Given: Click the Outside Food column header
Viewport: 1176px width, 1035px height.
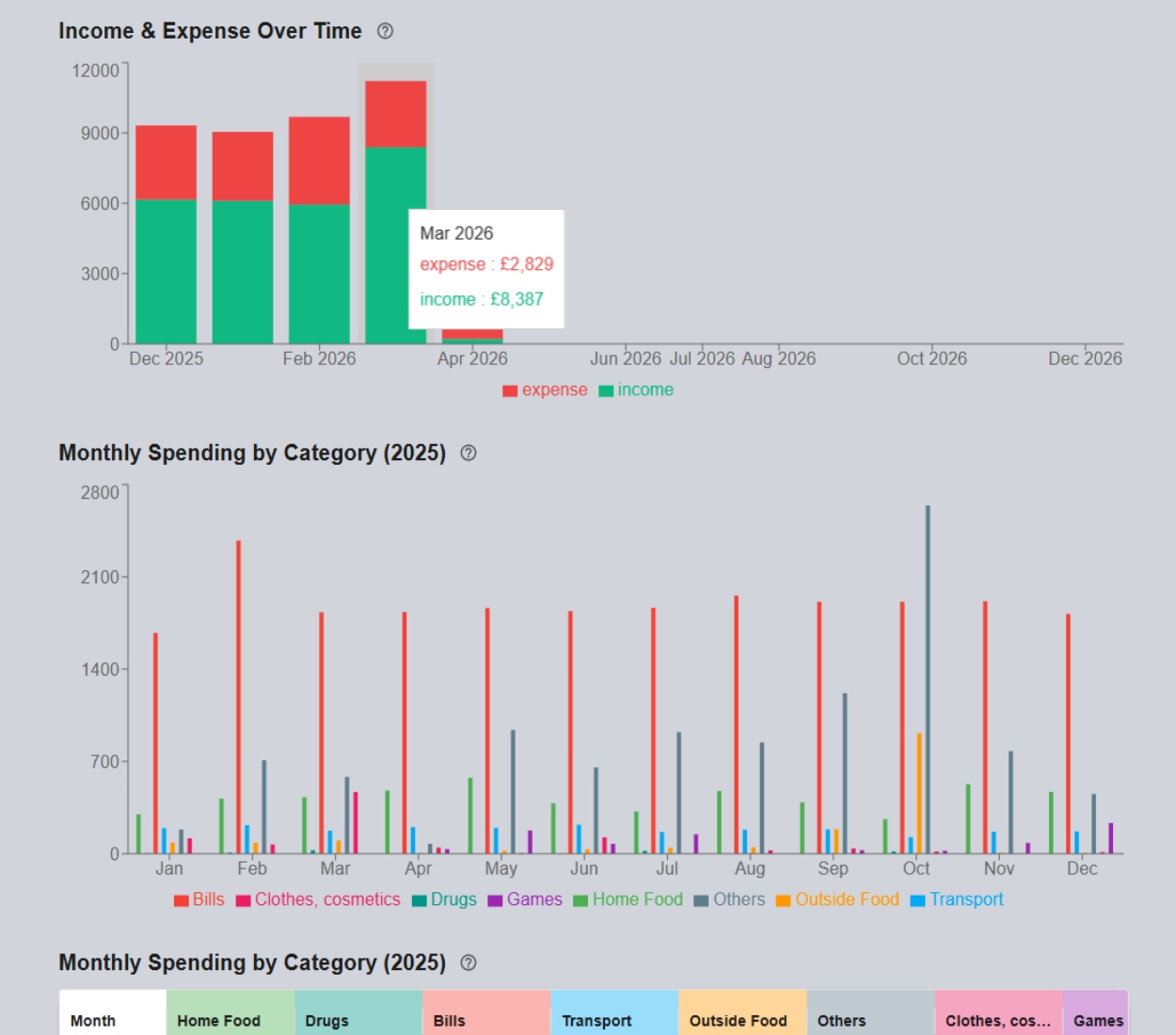Looking at the screenshot, I should [742, 1013].
